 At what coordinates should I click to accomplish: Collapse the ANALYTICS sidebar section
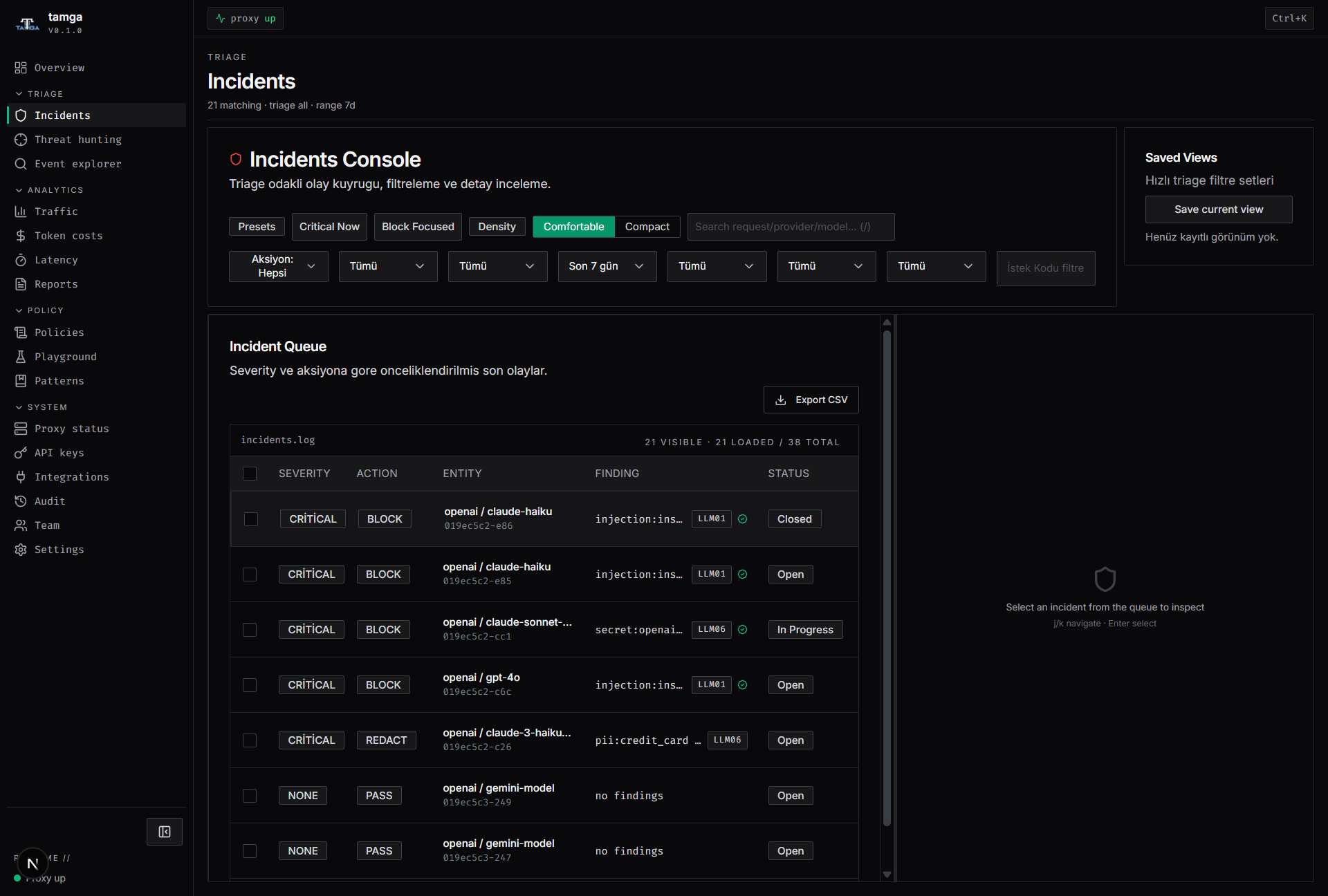point(49,190)
